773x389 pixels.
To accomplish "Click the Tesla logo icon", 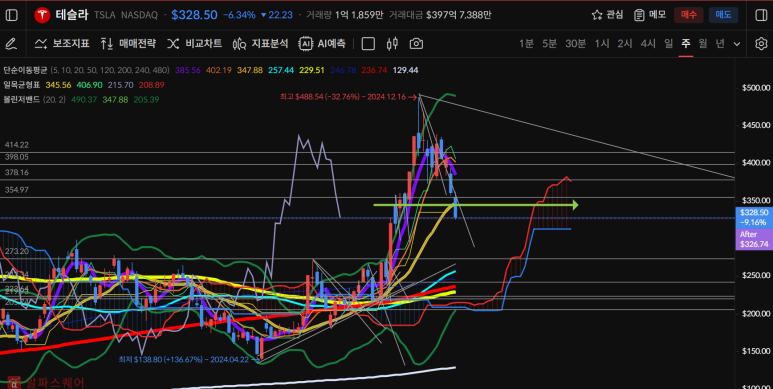I will (x=42, y=15).
